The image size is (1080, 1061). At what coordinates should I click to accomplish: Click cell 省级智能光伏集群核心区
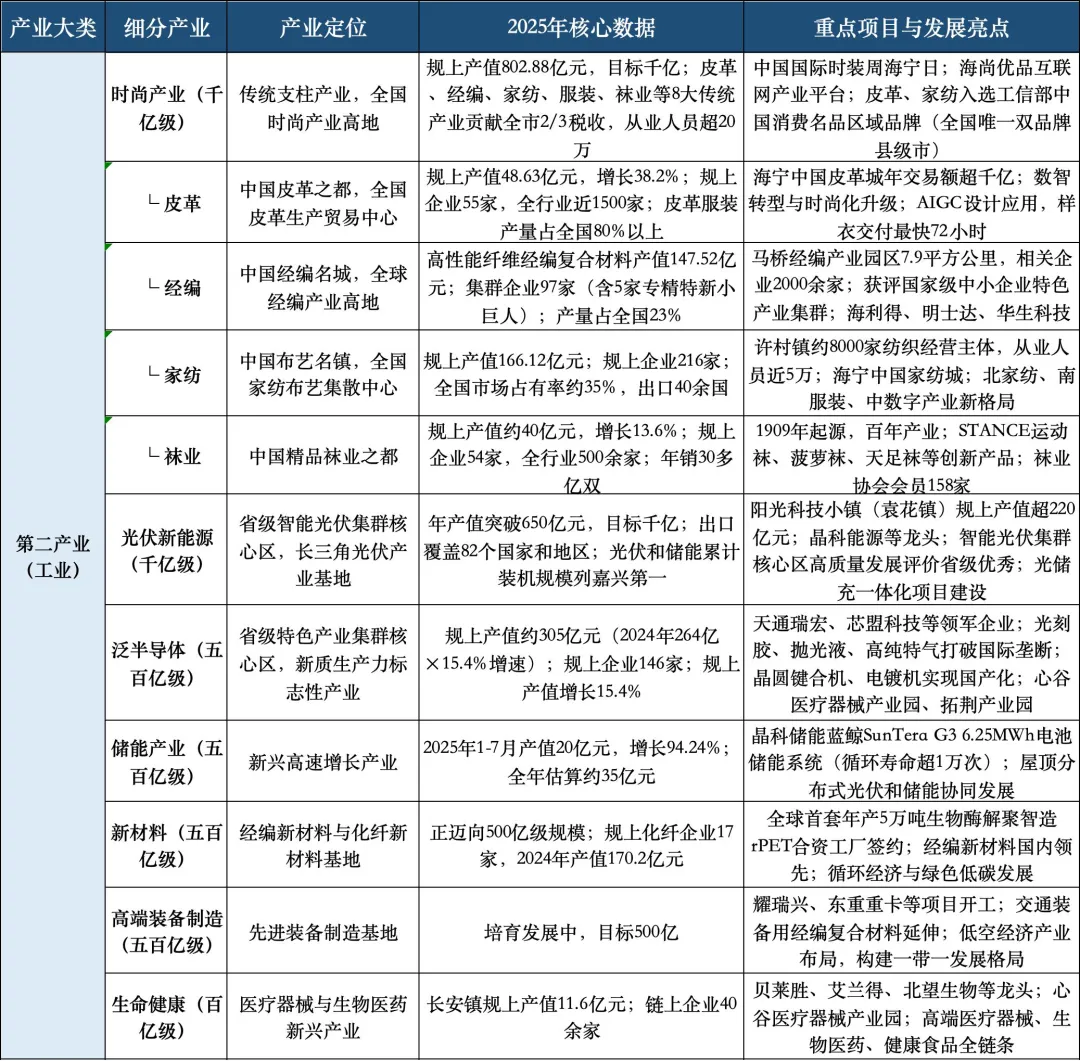[x=323, y=550]
